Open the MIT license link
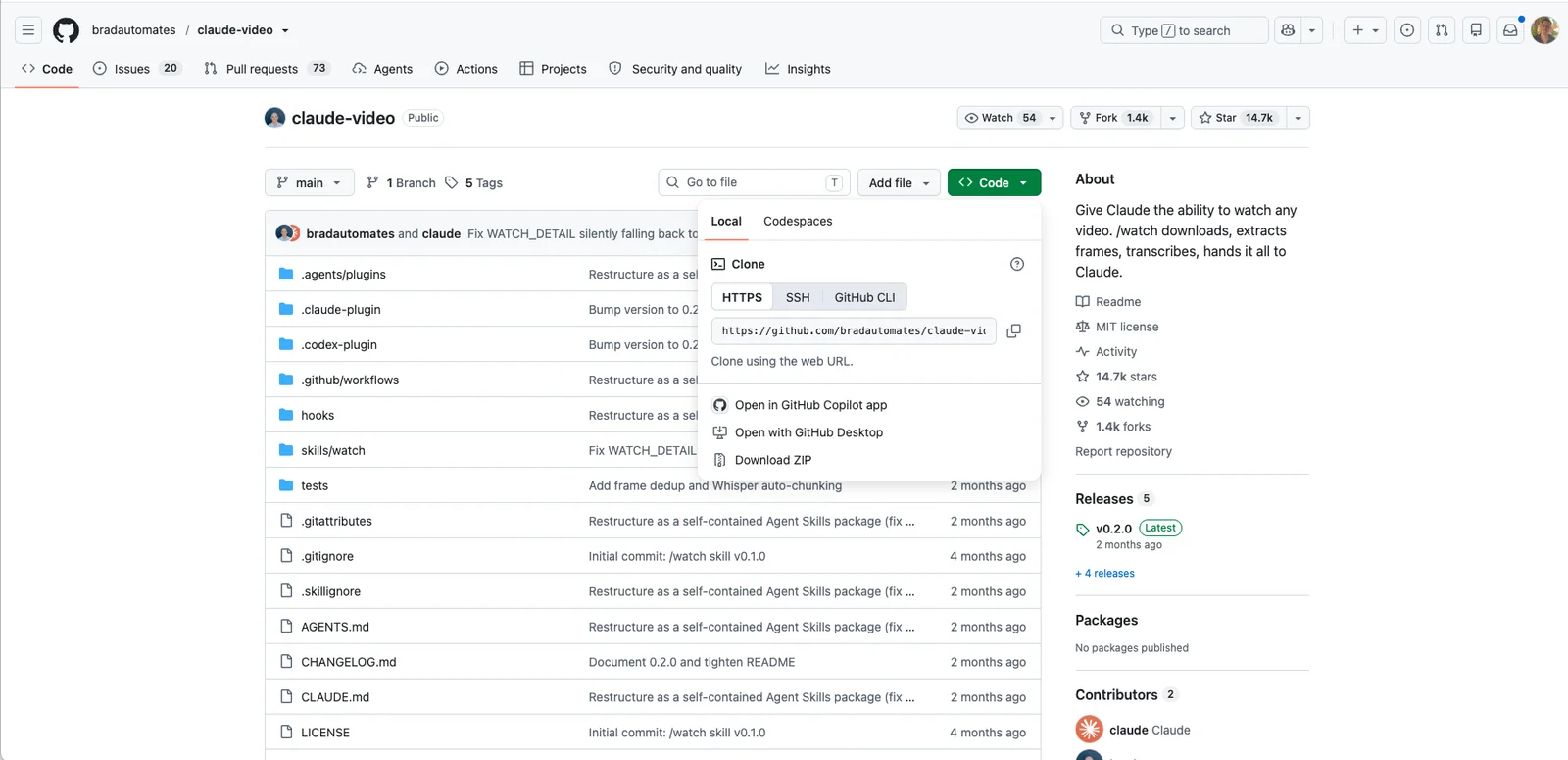Screen dimensions: 1568x760 point(1117,327)
